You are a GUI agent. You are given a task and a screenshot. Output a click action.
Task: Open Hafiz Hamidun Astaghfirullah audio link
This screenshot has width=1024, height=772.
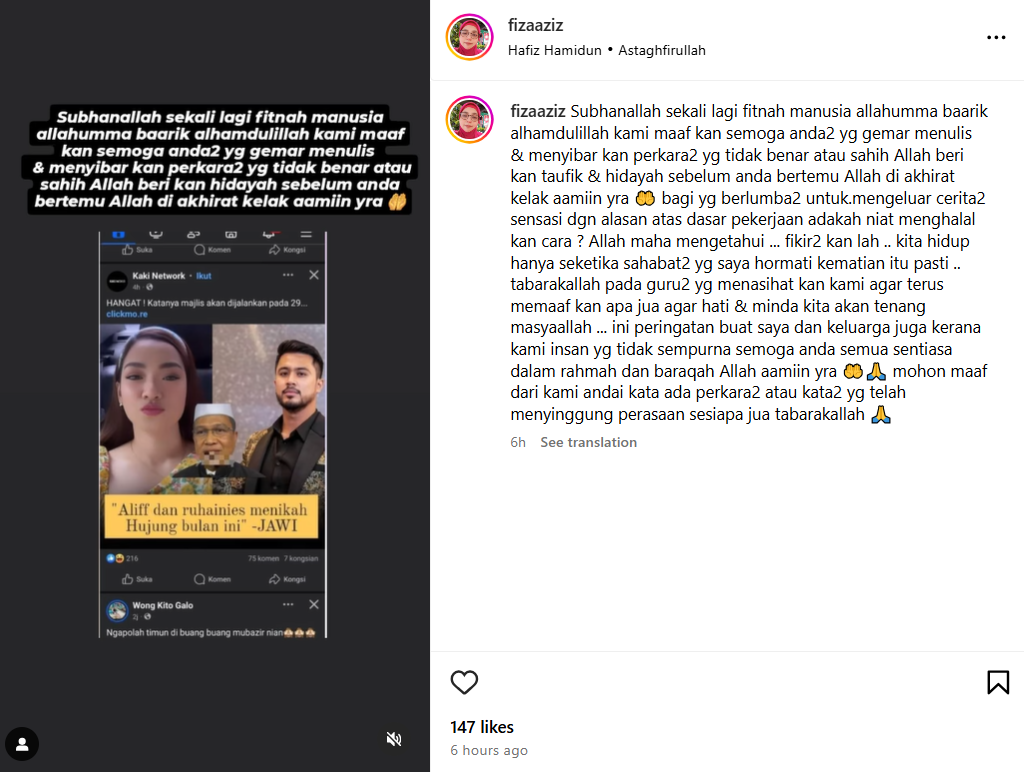(x=607, y=50)
